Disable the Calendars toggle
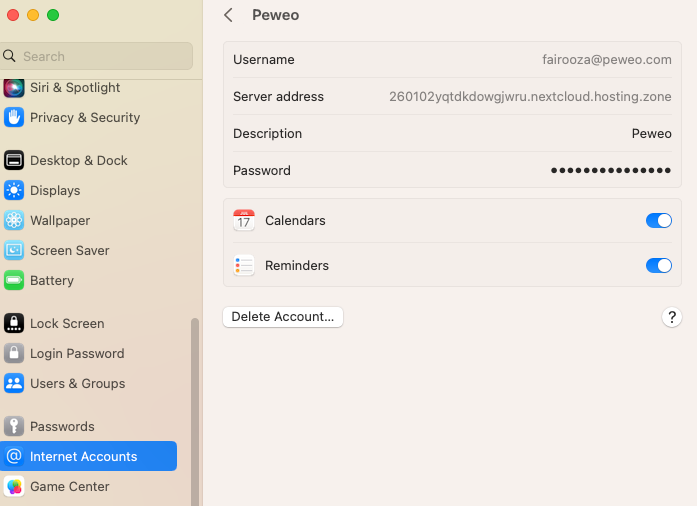The height and width of the screenshot is (506, 697). (x=659, y=221)
